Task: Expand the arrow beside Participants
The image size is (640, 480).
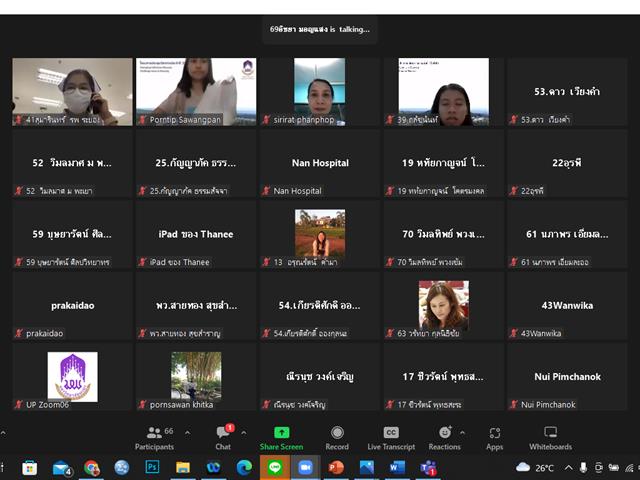Action: (x=188, y=432)
